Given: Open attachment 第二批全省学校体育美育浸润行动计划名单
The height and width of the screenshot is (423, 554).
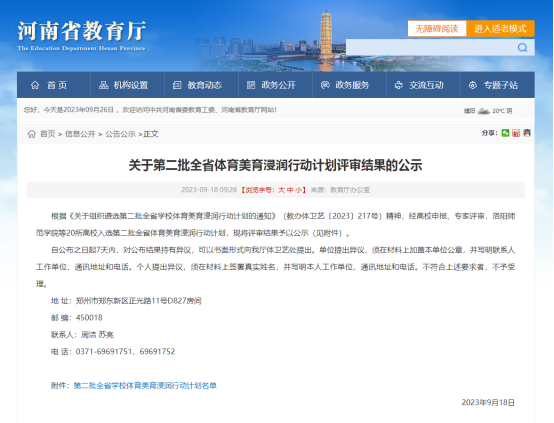Looking at the screenshot, I should coord(145,386).
